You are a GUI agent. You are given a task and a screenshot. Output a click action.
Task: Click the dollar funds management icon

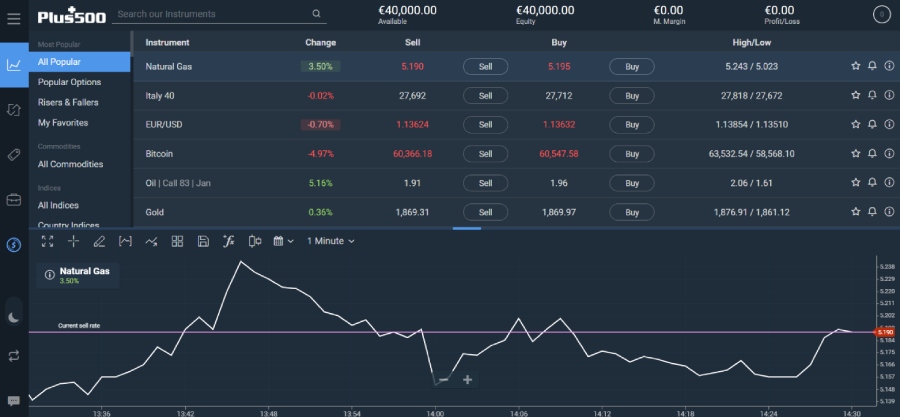click(14, 245)
